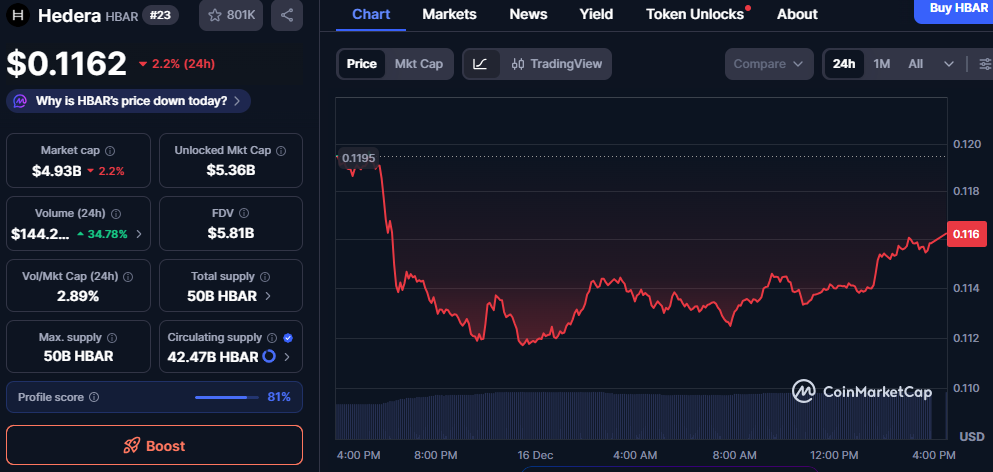Click the share icon beside the watchlist count
Viewport: 993px width, 472px height.
(287, 15)
